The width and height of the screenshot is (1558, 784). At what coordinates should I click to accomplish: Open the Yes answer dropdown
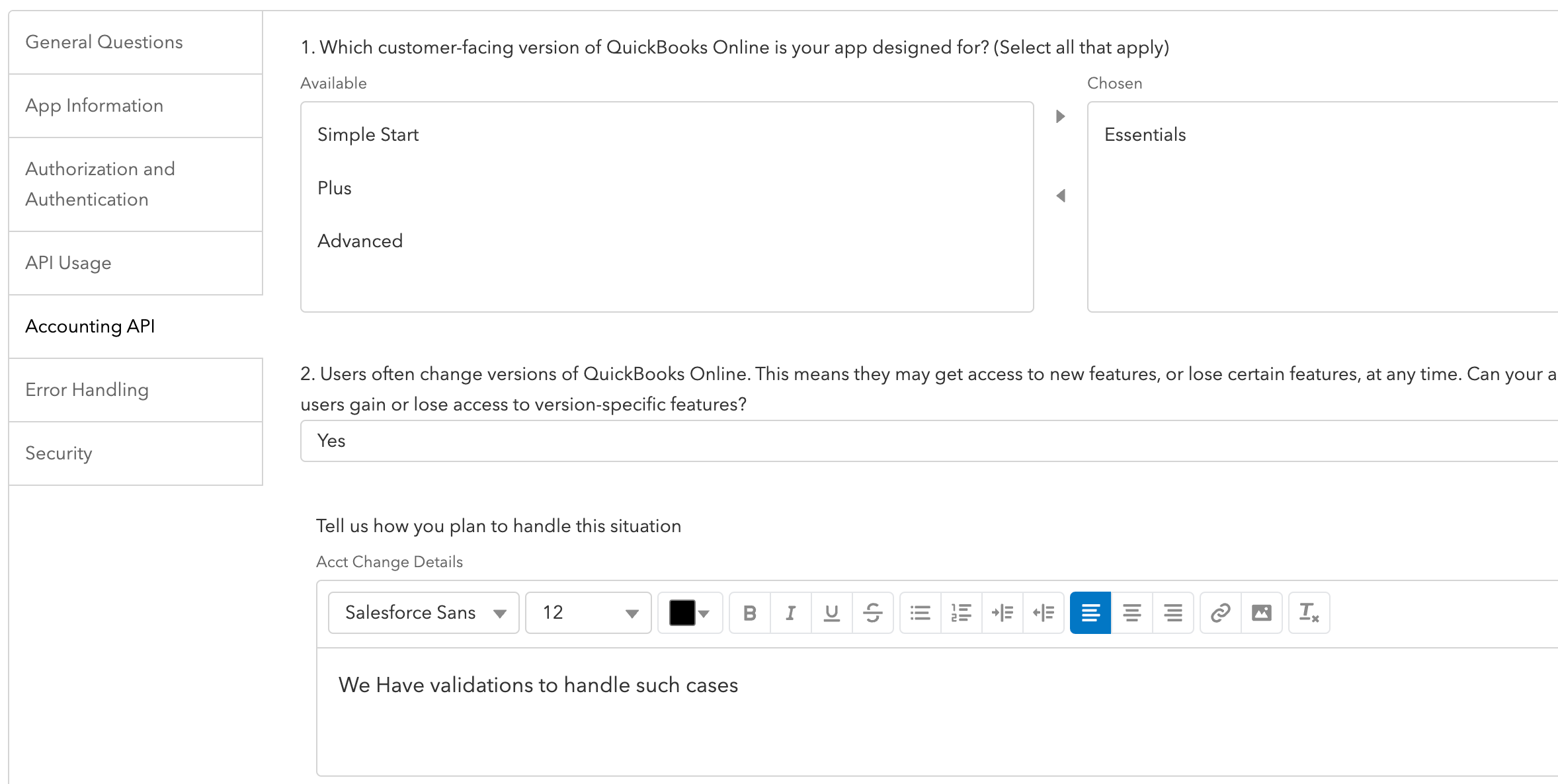926,441
